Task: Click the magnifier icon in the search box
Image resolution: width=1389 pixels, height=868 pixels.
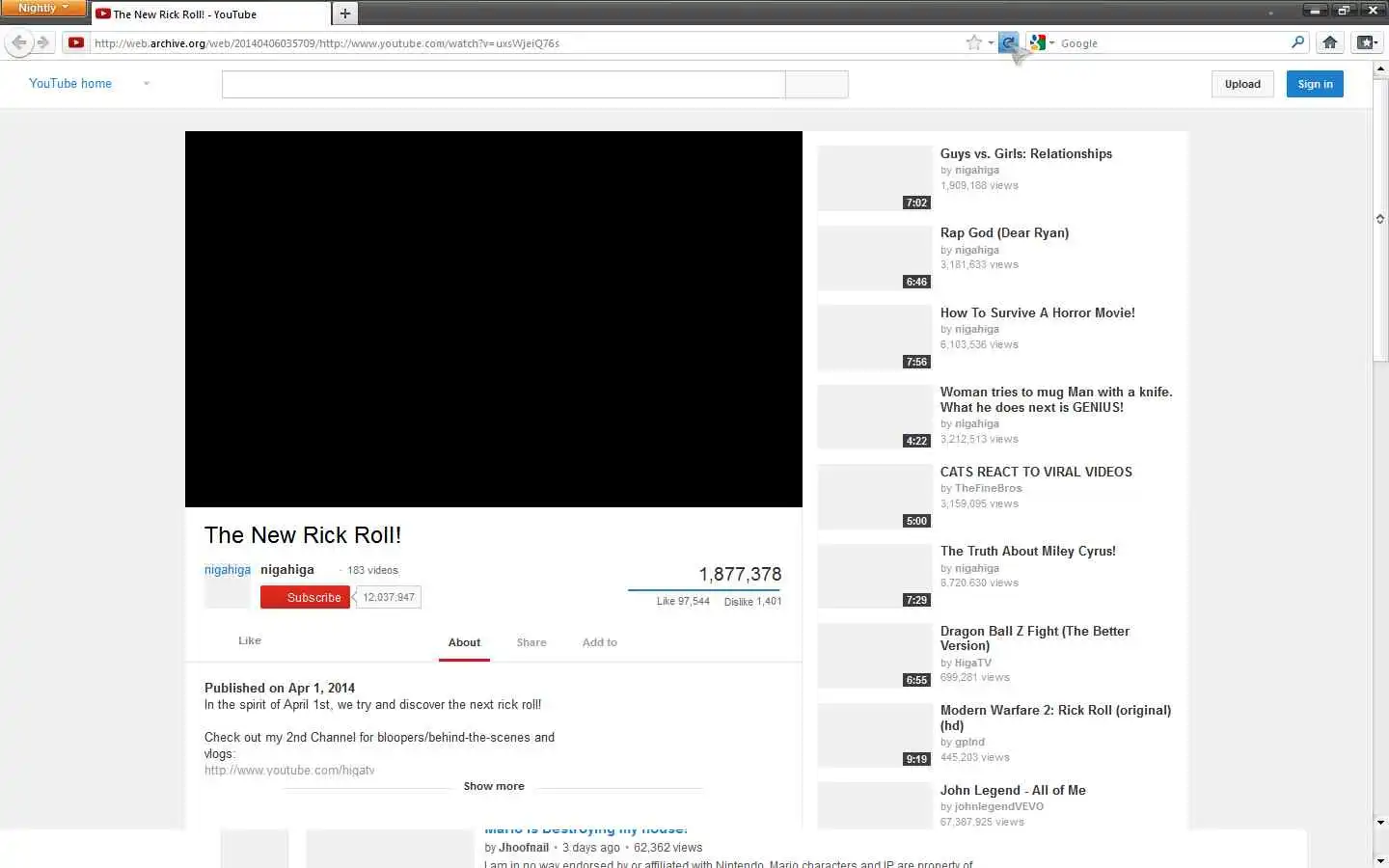Action: pos(1297,42)
